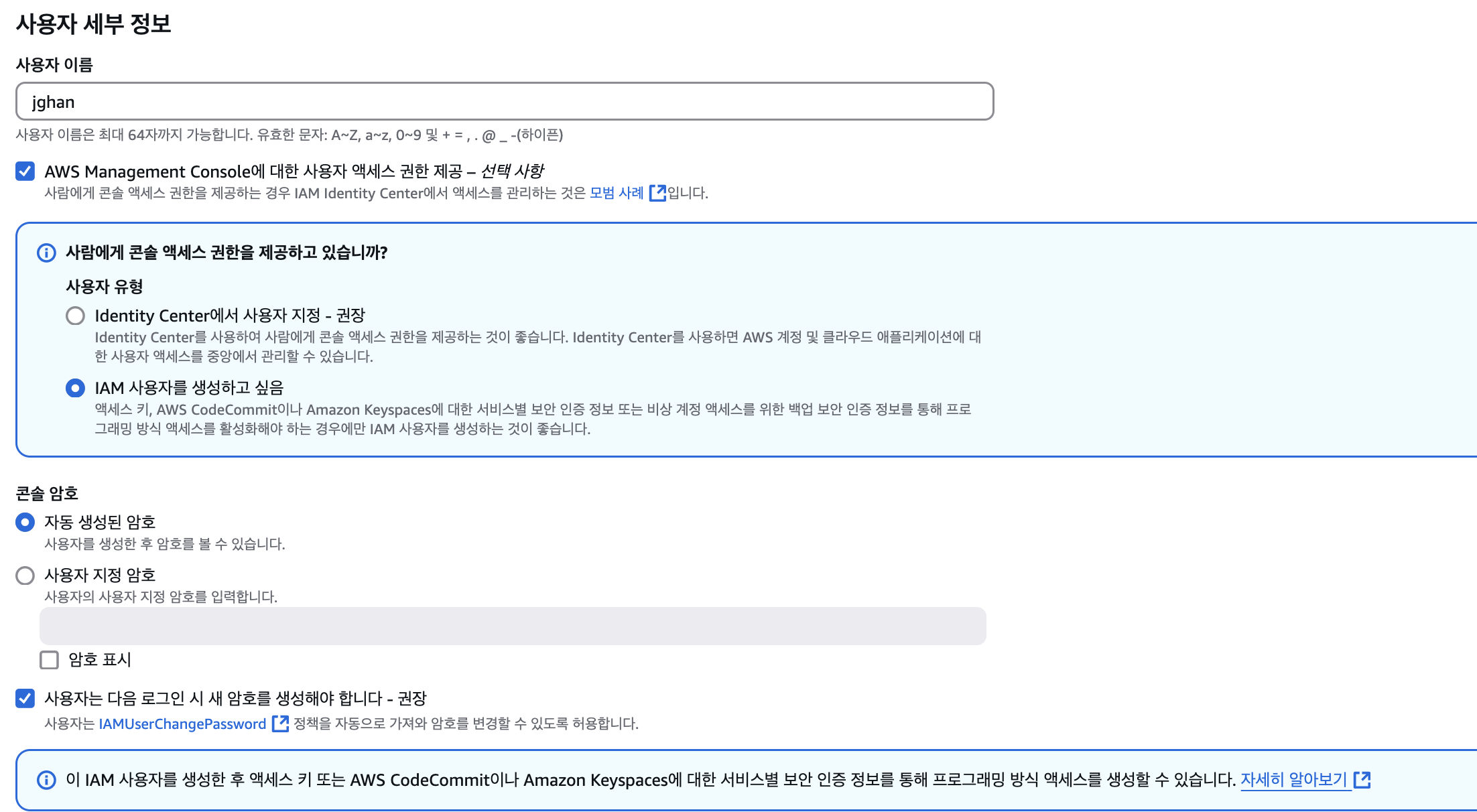Click the 사용자 이름 field containing jghan

[x=504, y=102]
